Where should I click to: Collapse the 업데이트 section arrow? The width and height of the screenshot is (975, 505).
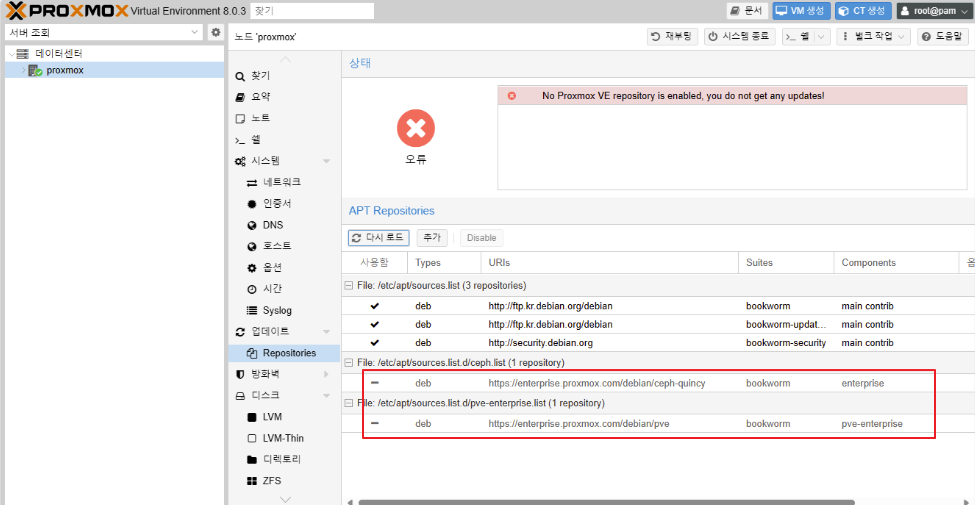pos(326,332)
